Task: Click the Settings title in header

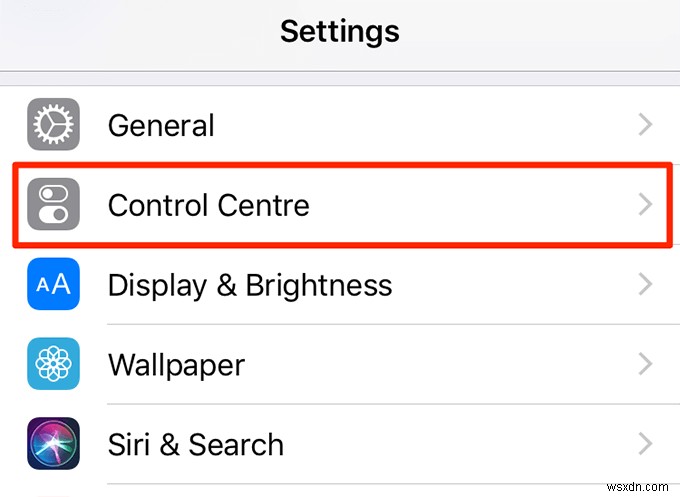Action: 340,31
